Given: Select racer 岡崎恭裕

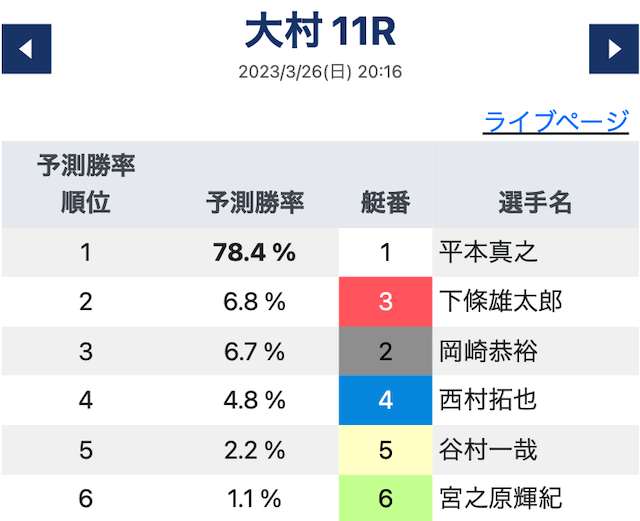Looking at the screenshot, I should pyautogui.click(x=488, y=351).
